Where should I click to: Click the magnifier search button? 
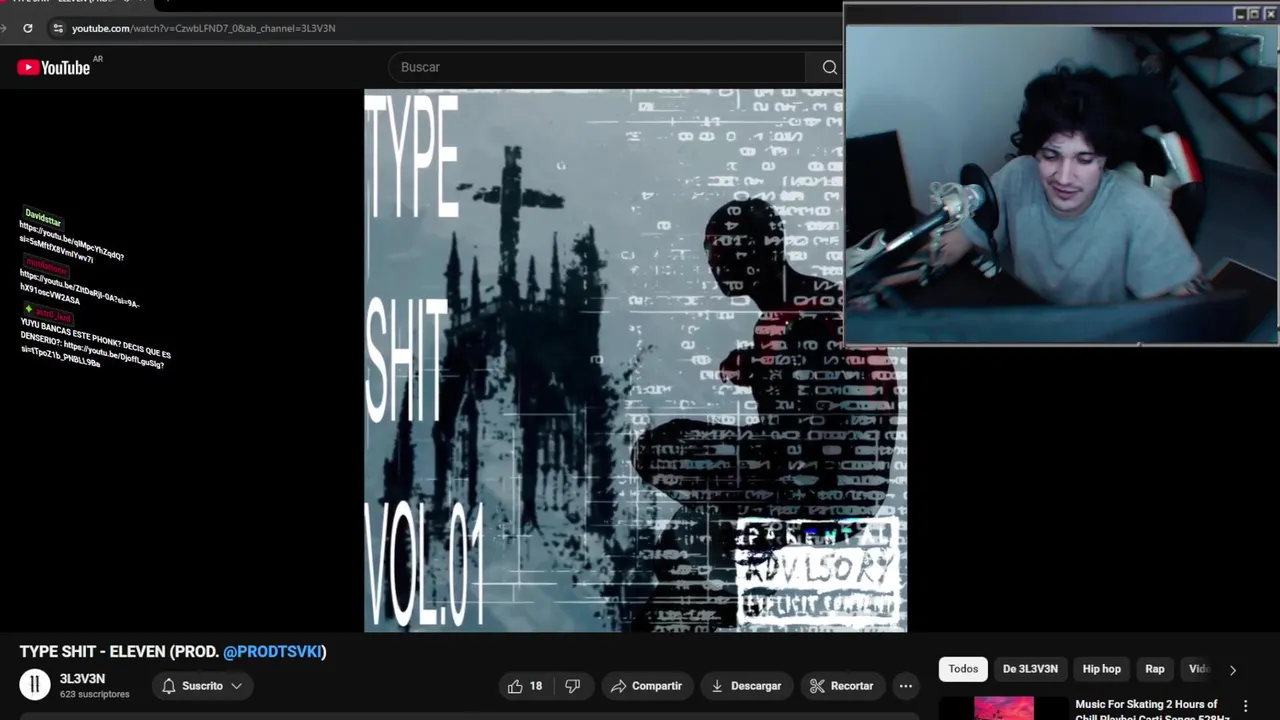pos(829,67)
